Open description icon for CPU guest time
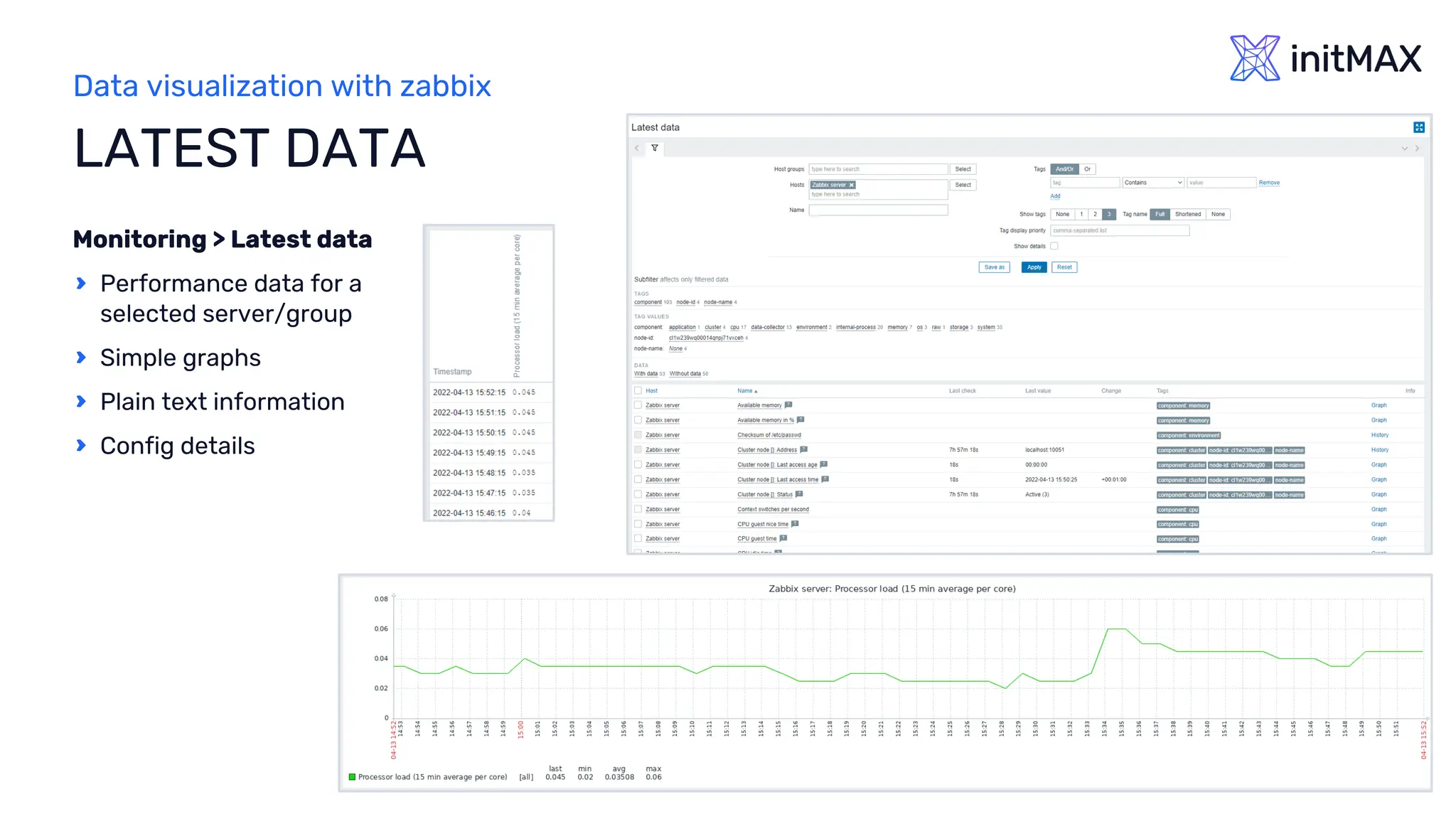Viewport: 1456px width, 819px height. 783,538
